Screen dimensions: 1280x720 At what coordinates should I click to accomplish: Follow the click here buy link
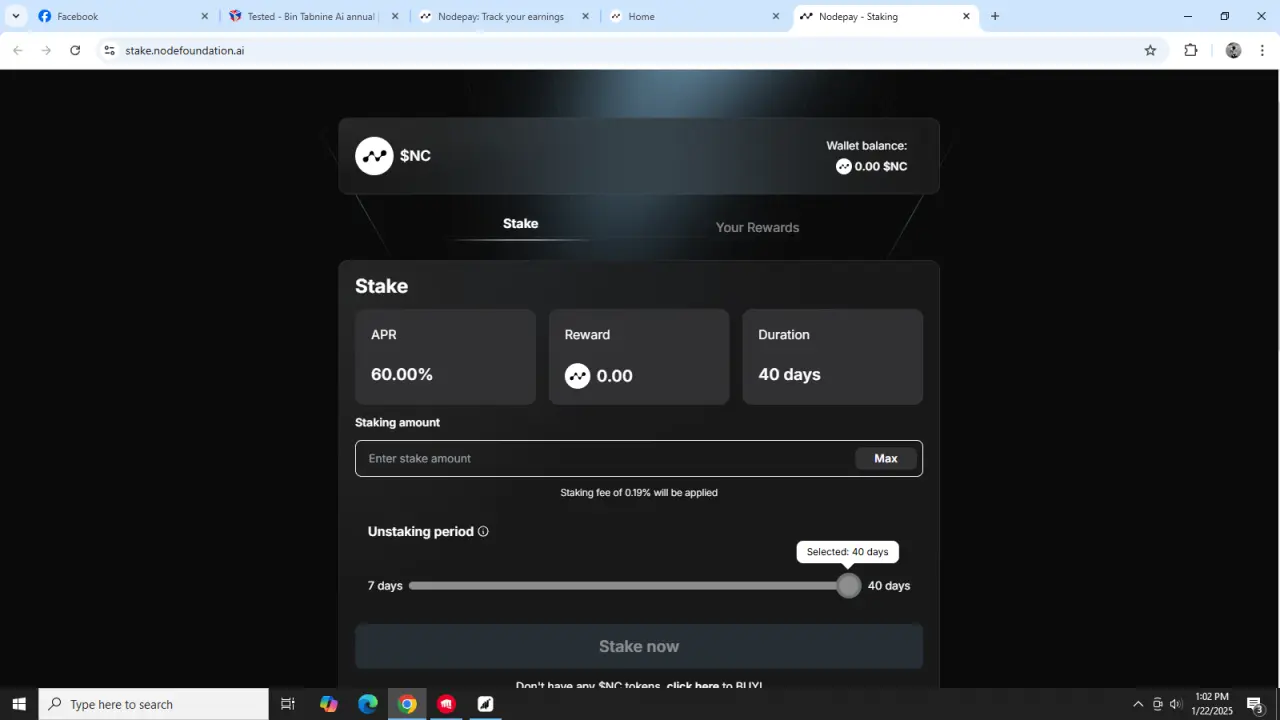point(693,686)
